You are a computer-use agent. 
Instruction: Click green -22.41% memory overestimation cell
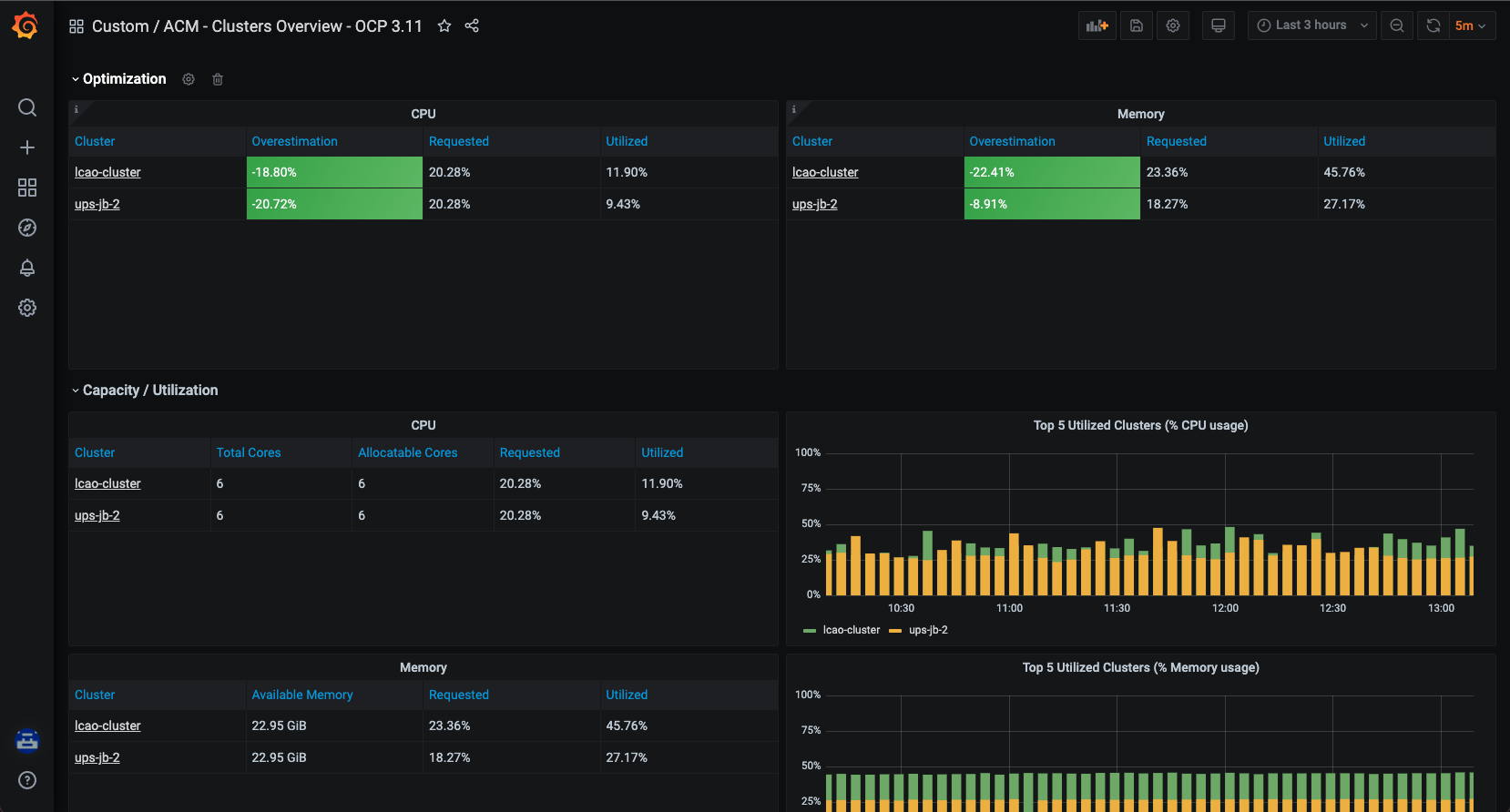pos(1052,172)
